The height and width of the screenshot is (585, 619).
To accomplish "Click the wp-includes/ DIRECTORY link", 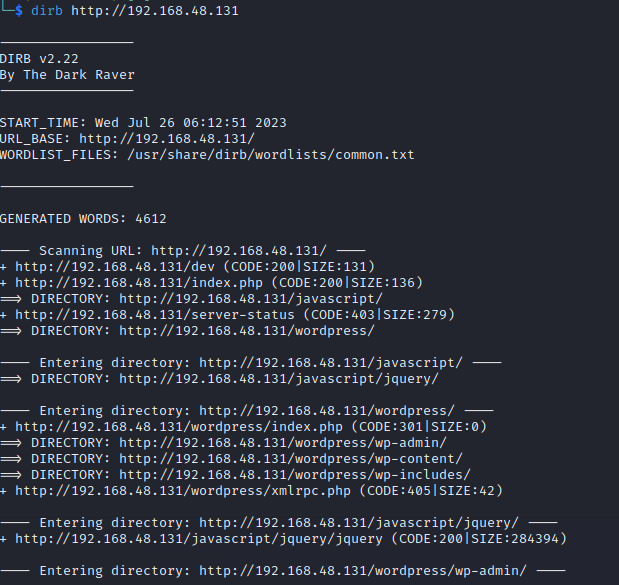I will pyautogui.click(x=294, y=475).
